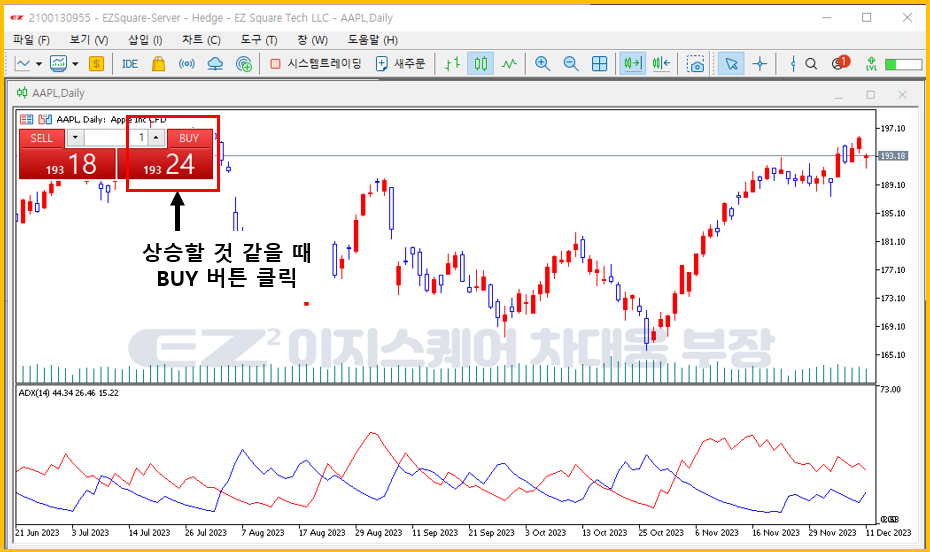The width and height of the screenshot is (930, 552).
Task: Open 창 (W) menu
Action: click(x=312, y=40)
